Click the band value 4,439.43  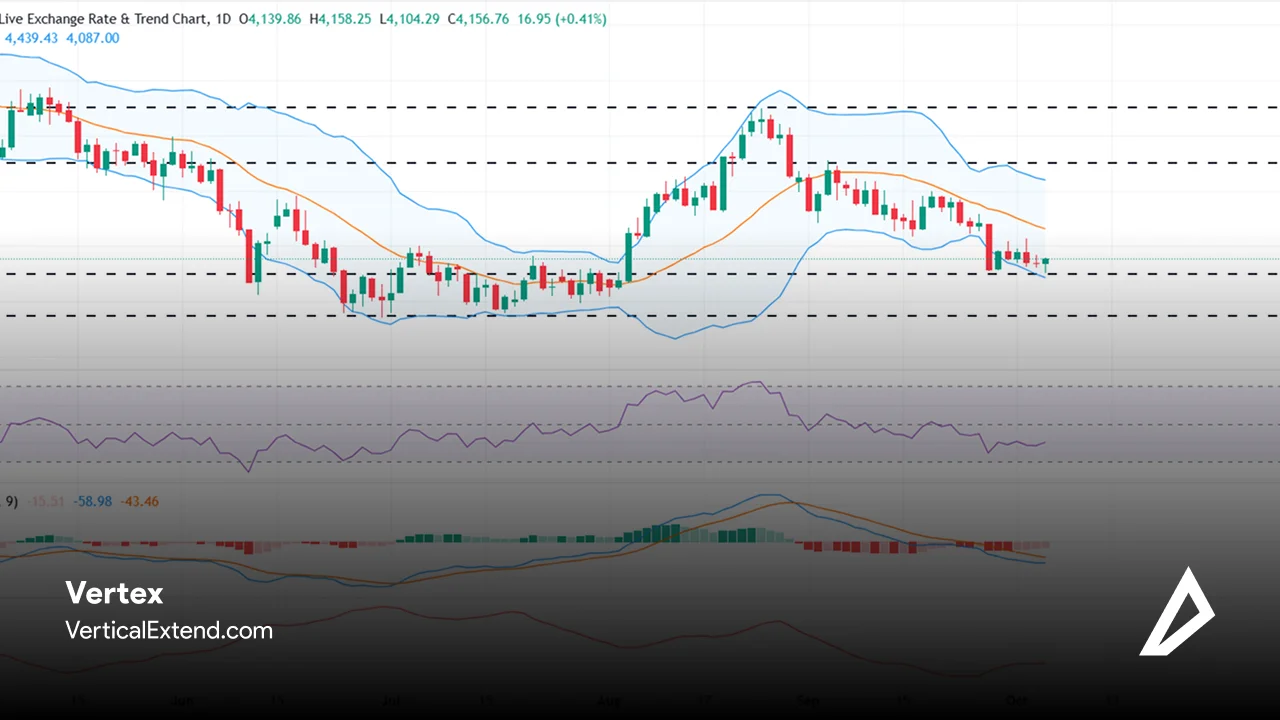pyautogui.click(x=32, y=38)
